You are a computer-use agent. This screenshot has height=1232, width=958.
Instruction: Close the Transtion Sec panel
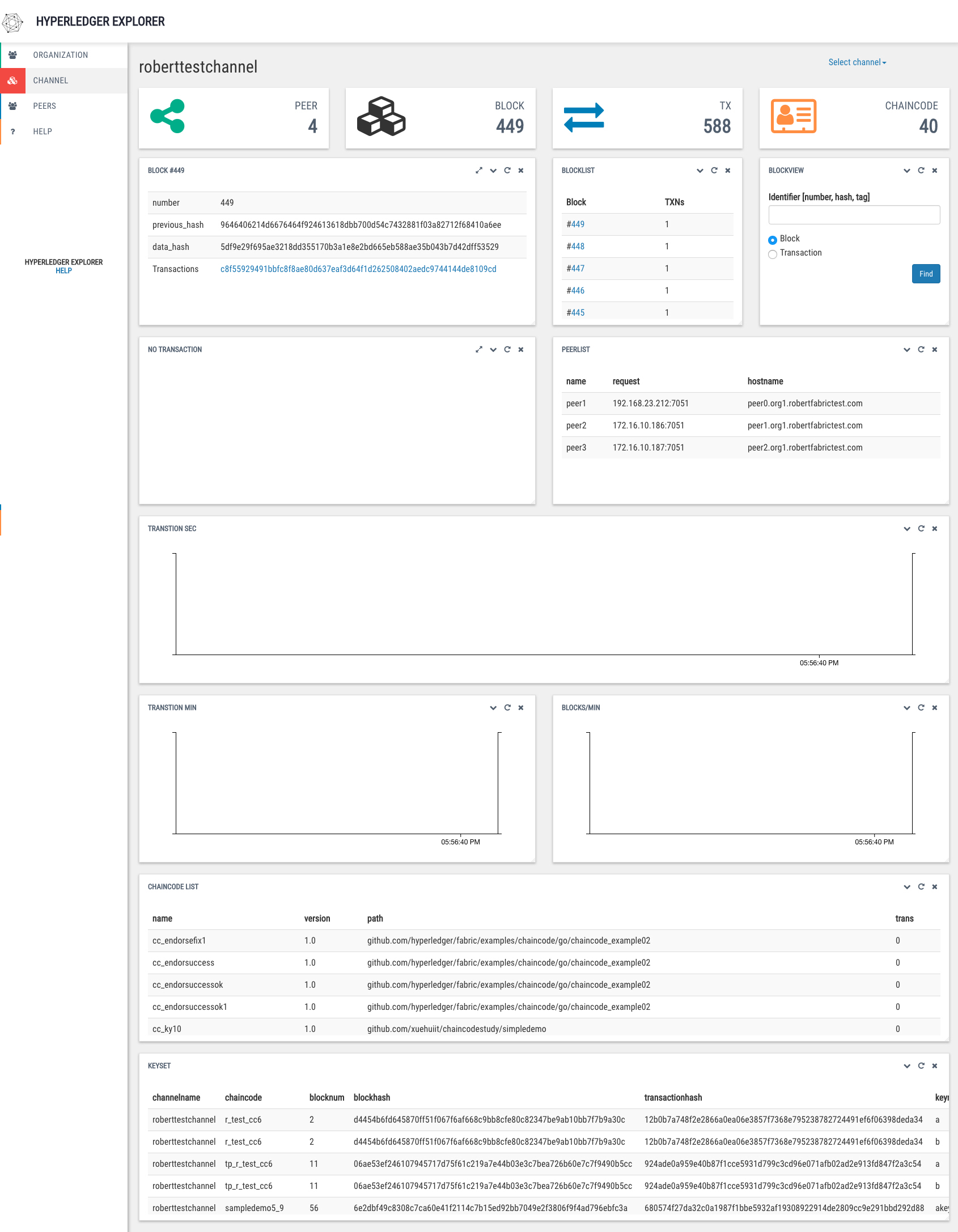(935, 529)
